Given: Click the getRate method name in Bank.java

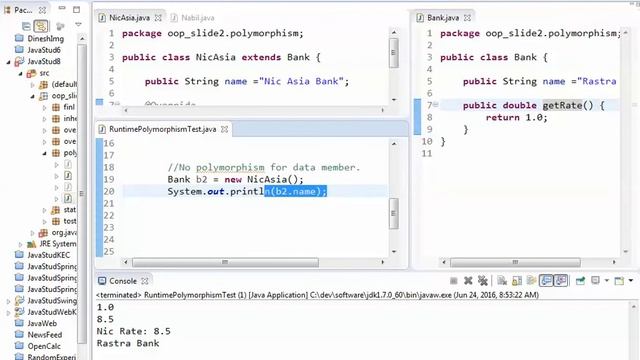Looking at the screenshot, I should point(562,105).
